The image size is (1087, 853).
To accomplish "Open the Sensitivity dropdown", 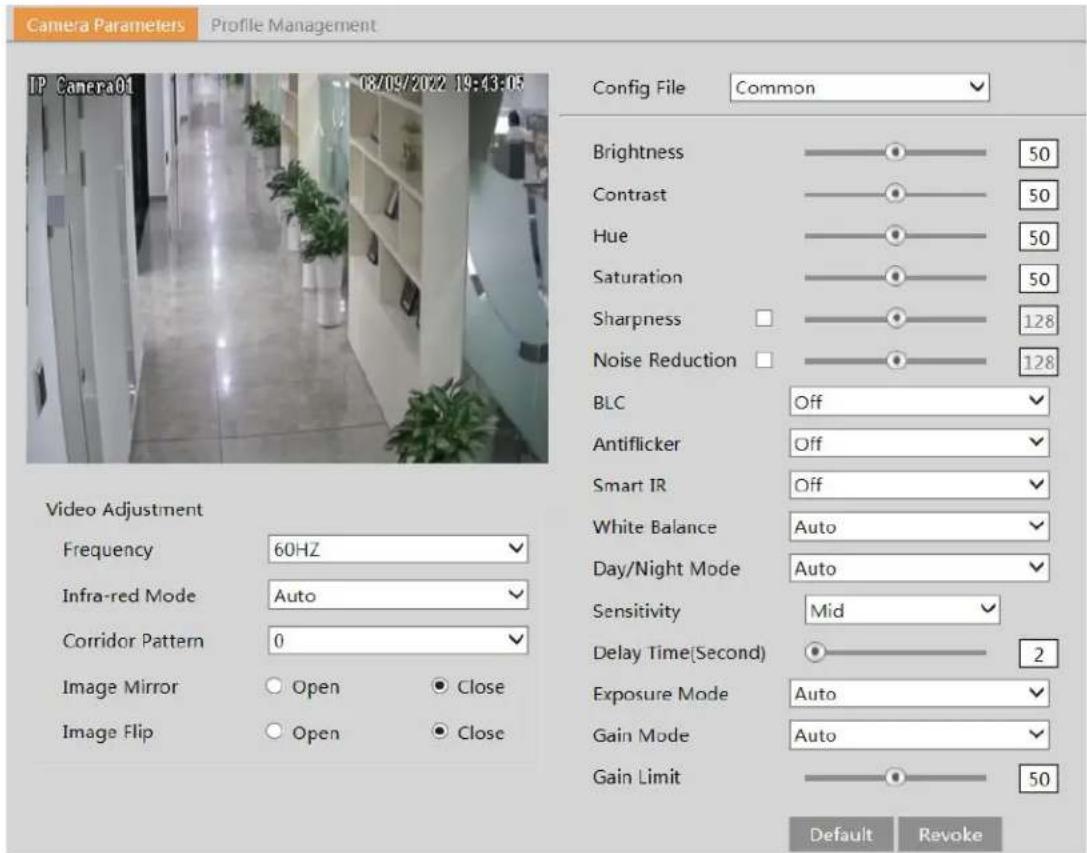I will tap(902, 610).
